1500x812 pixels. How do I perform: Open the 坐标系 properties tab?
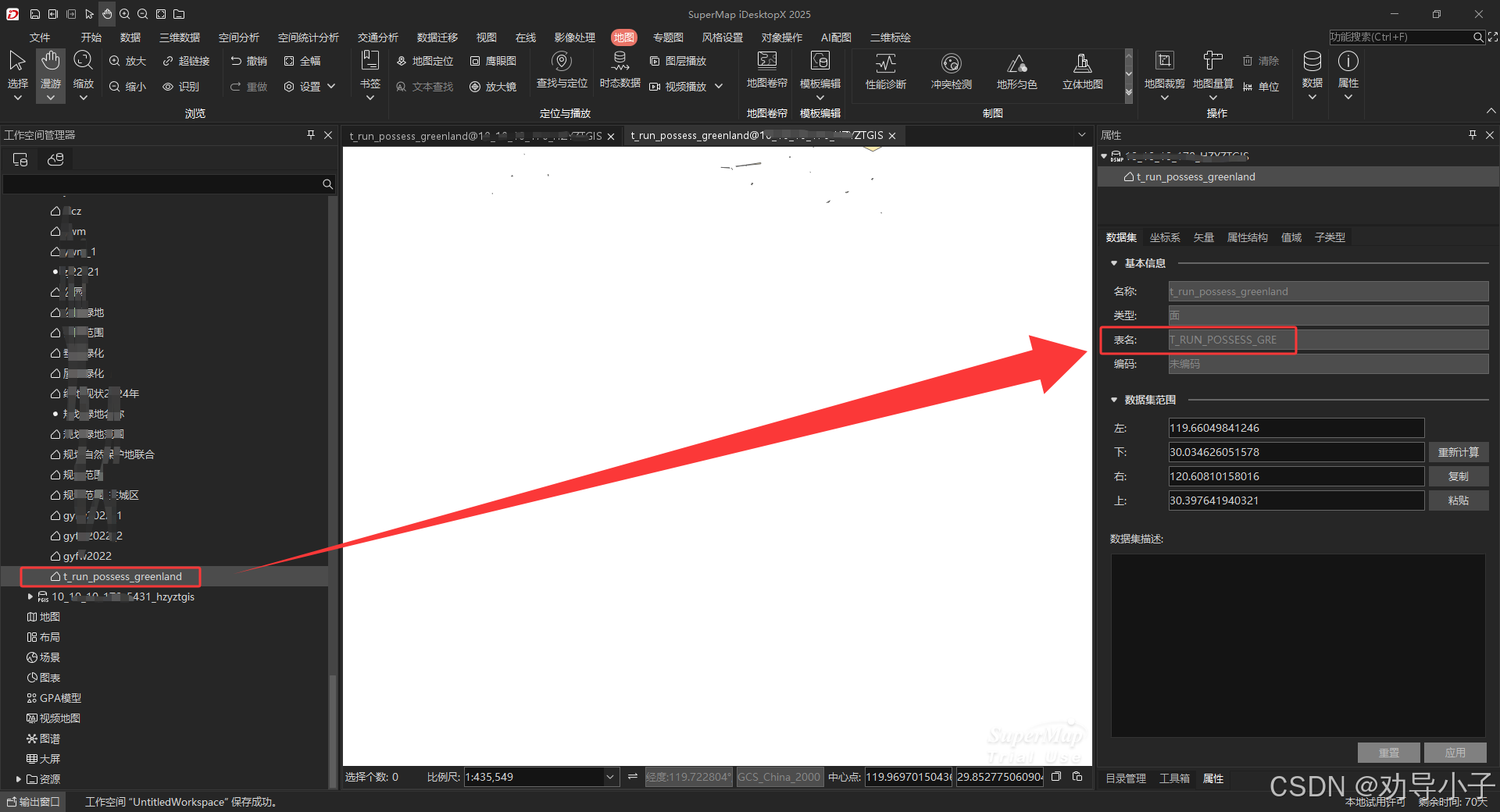pyautogui.click(x=1165, y=237)
